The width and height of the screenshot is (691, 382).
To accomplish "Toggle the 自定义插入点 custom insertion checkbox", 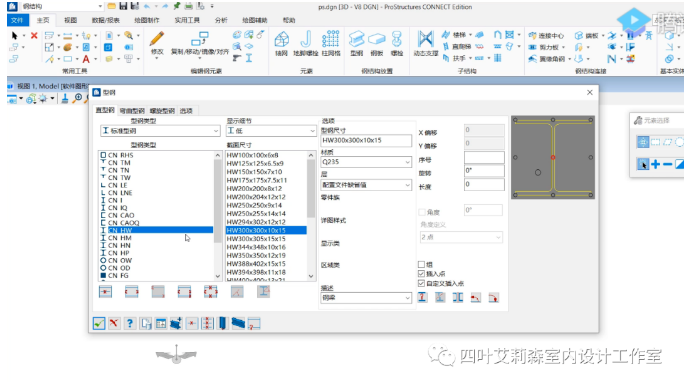I will (x=421, y=284).
